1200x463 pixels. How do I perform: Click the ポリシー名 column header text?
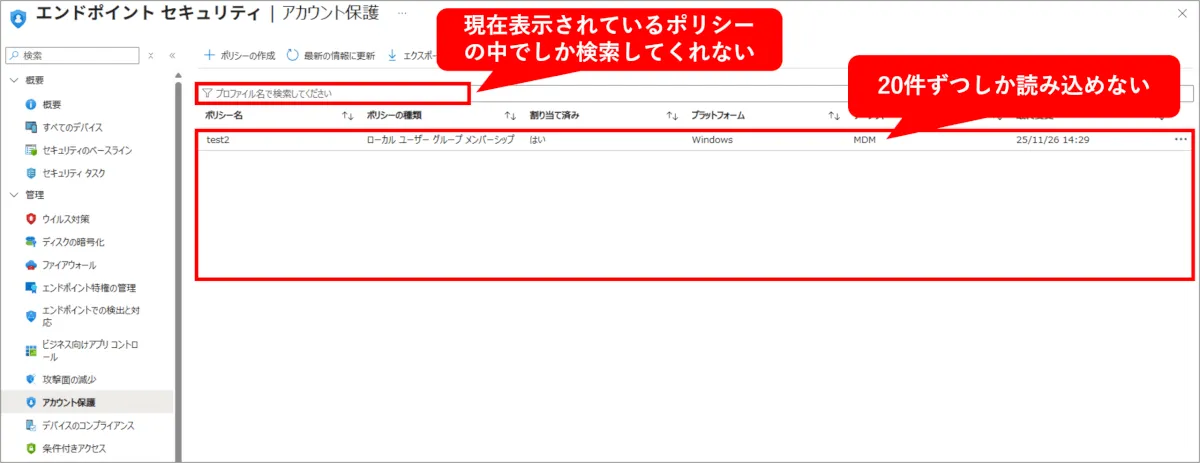coord(224,116)
